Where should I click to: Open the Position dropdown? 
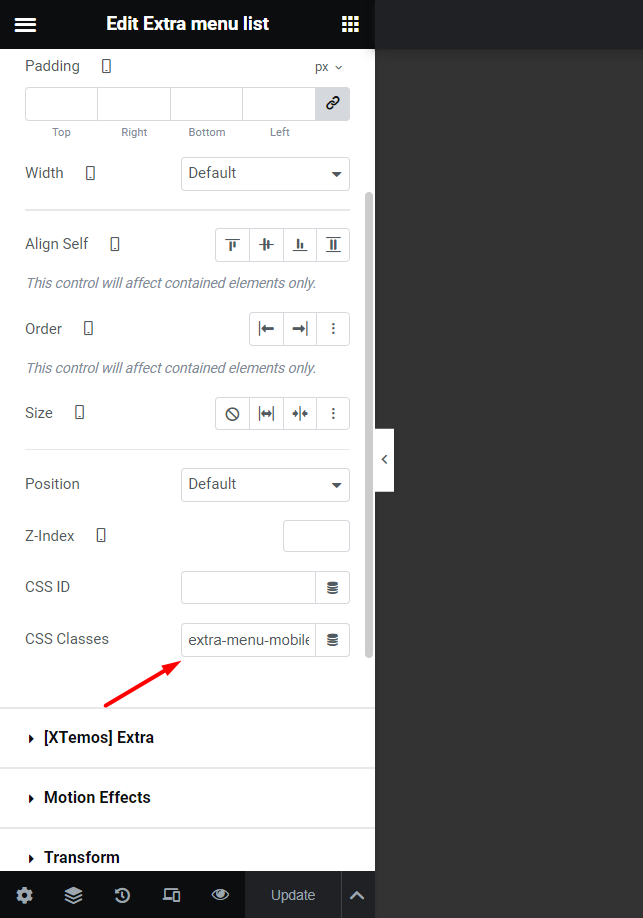coord(265,485)
